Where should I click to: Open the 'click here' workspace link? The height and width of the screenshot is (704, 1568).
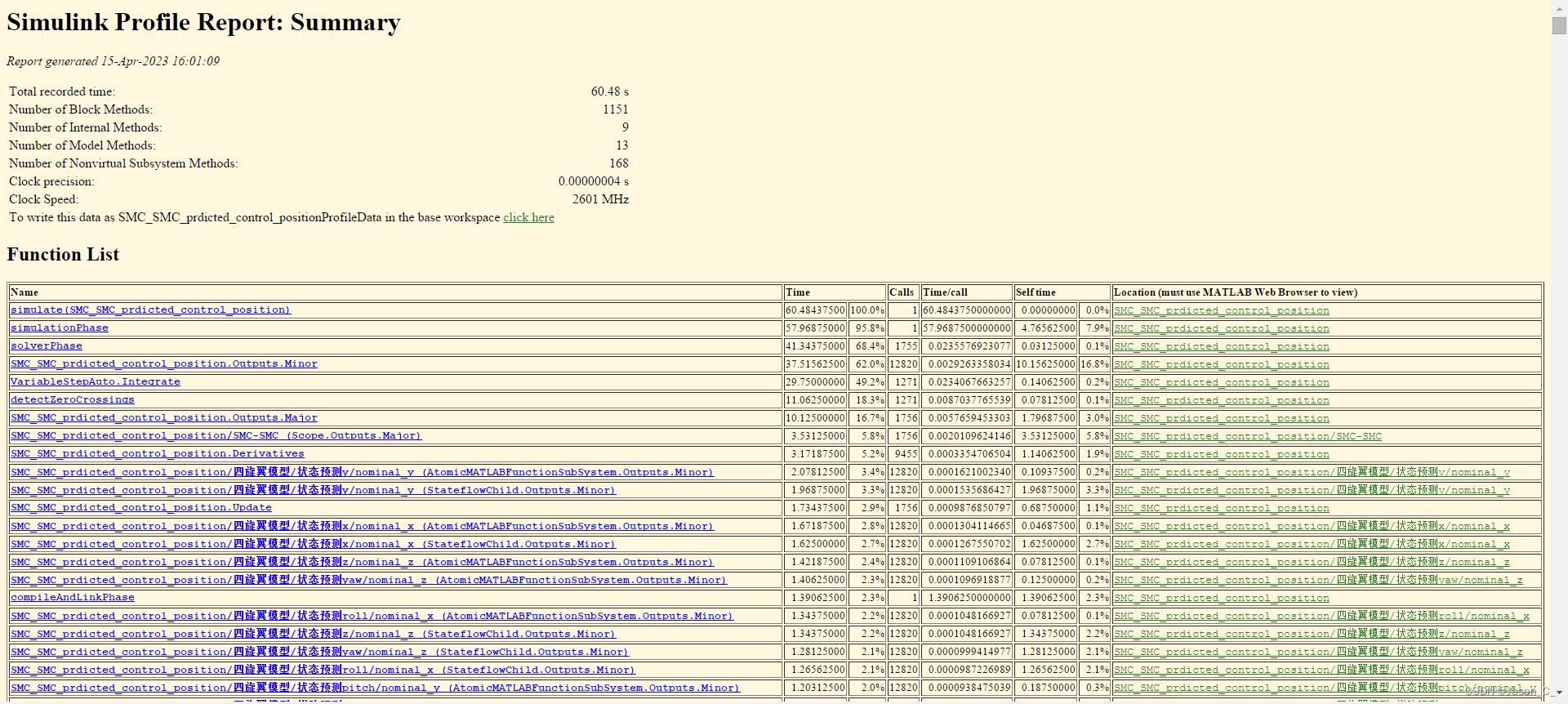(528, 217)
